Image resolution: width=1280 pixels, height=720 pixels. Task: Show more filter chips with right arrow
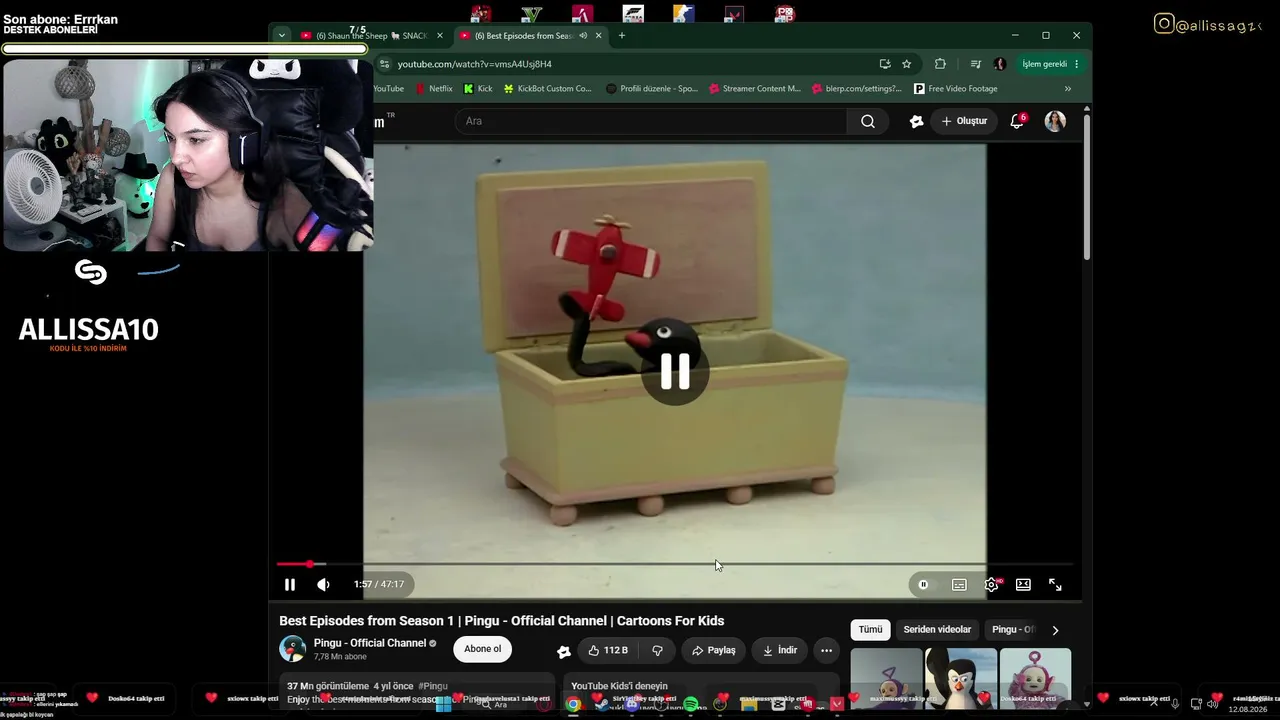tap(1055, 630)
